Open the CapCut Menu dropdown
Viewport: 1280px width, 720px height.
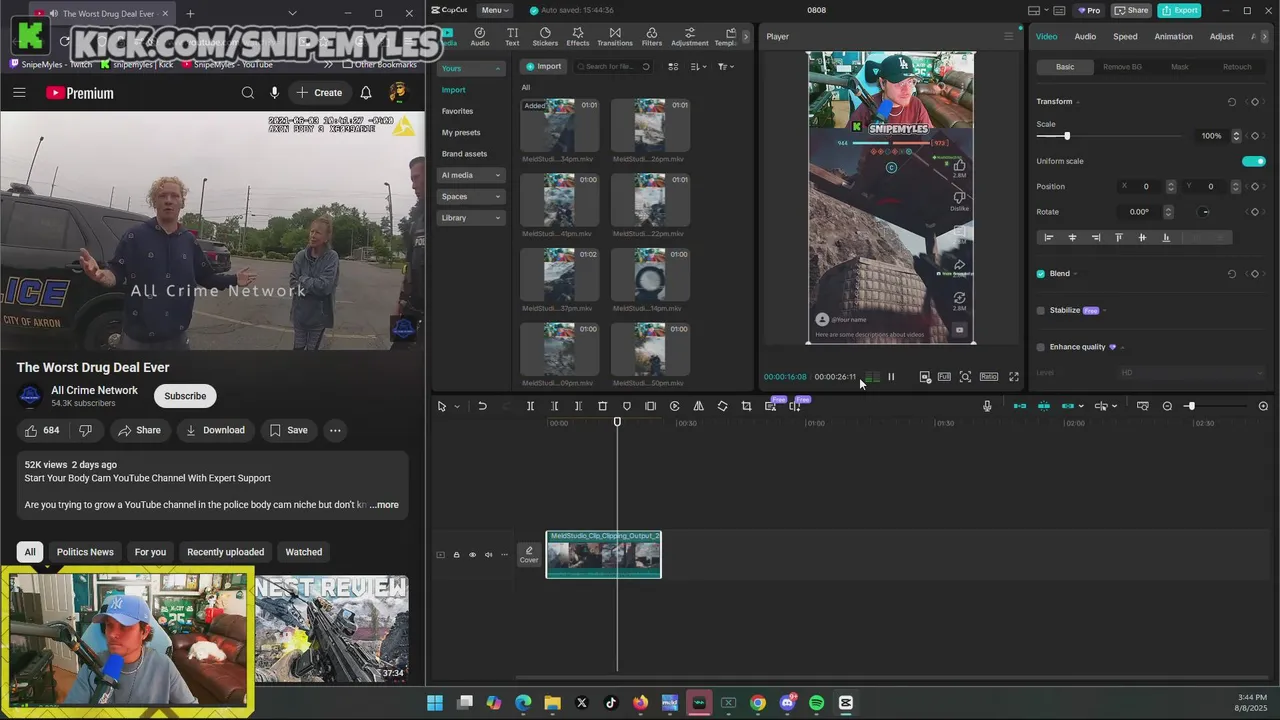[x=494, y=10]
